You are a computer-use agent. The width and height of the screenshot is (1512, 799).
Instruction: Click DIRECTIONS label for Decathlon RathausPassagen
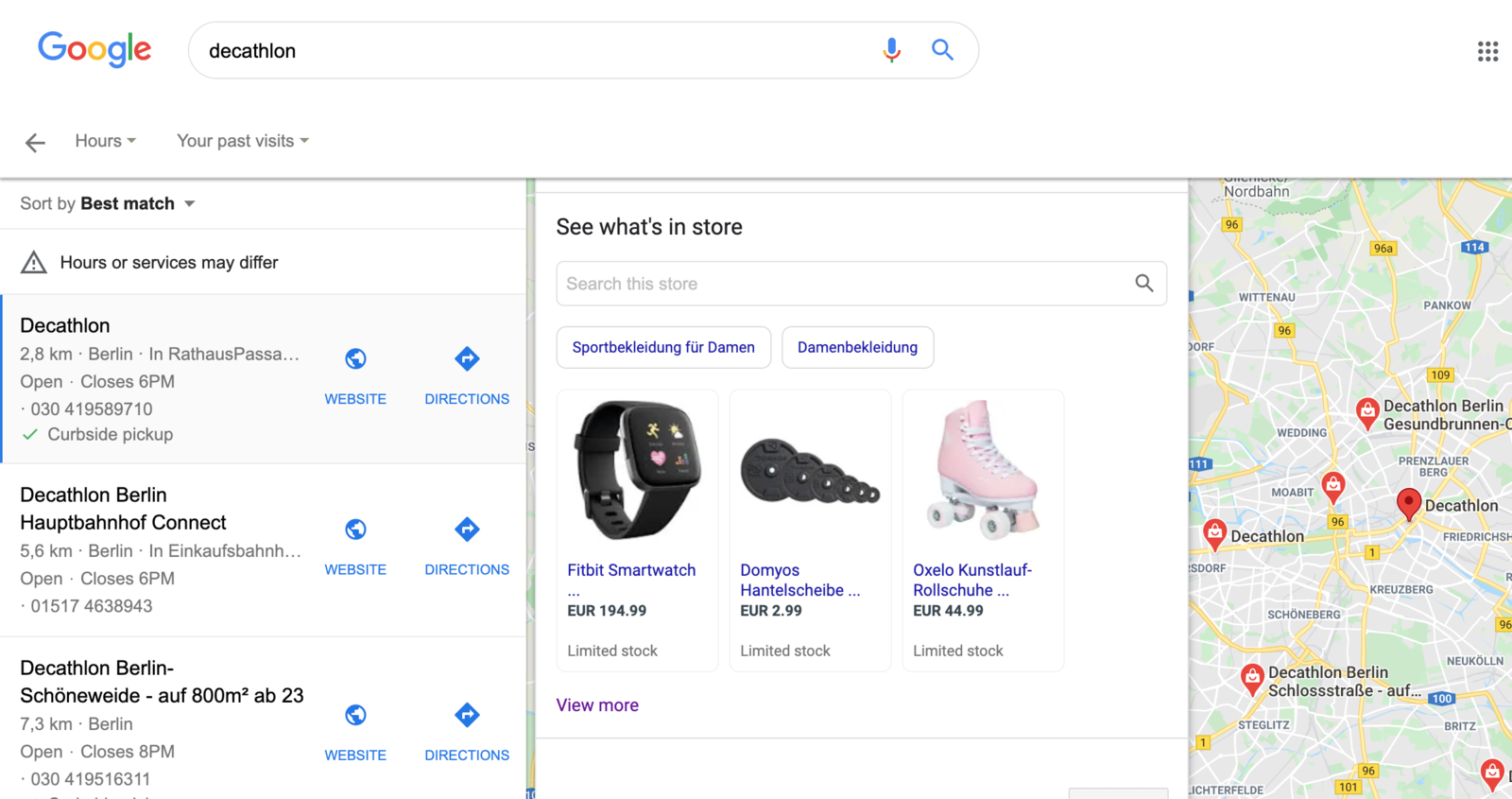coord(467,399)
